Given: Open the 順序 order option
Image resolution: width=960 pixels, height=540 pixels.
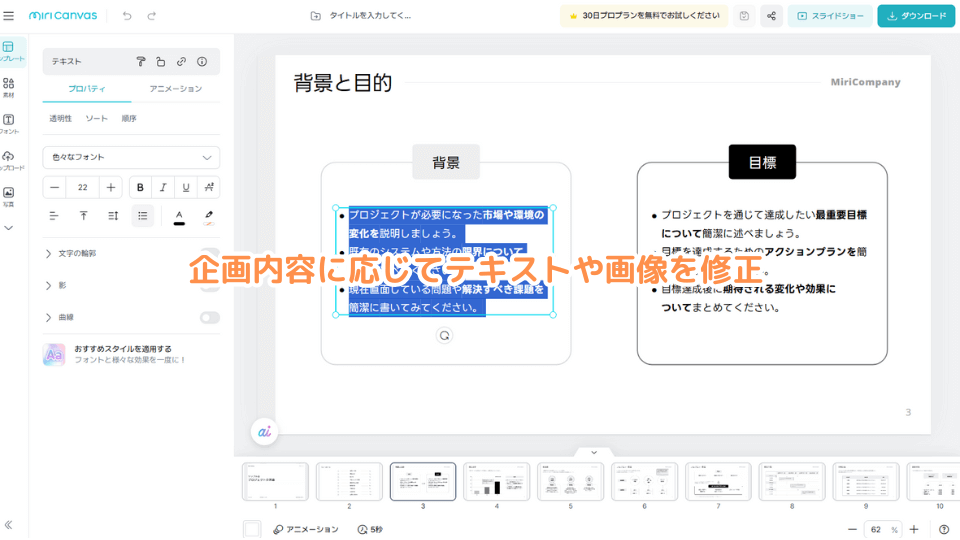Looking at the screenshot, I should click(x=129, y=118).
